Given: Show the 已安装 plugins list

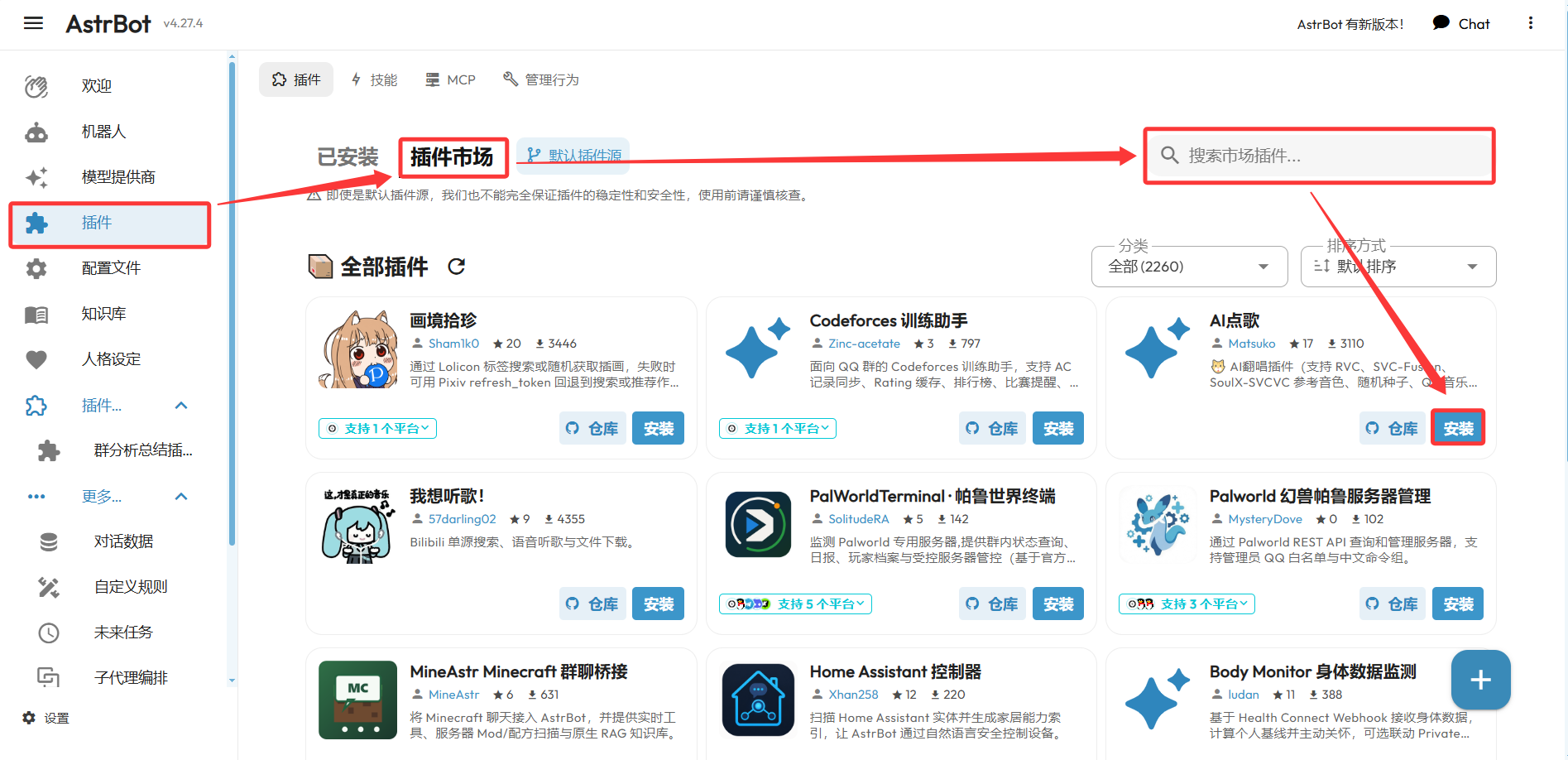Looking at the screenshot, I should [348, 156].
